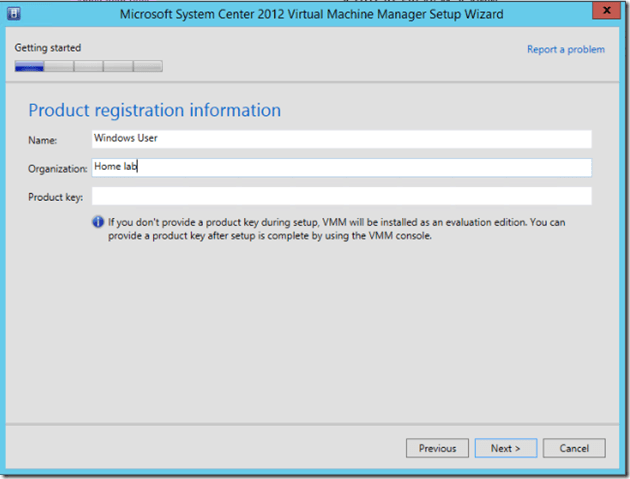This screenshot has width=630, height=479.
Task: Open the Report a problem link
Action: [565, 49]
